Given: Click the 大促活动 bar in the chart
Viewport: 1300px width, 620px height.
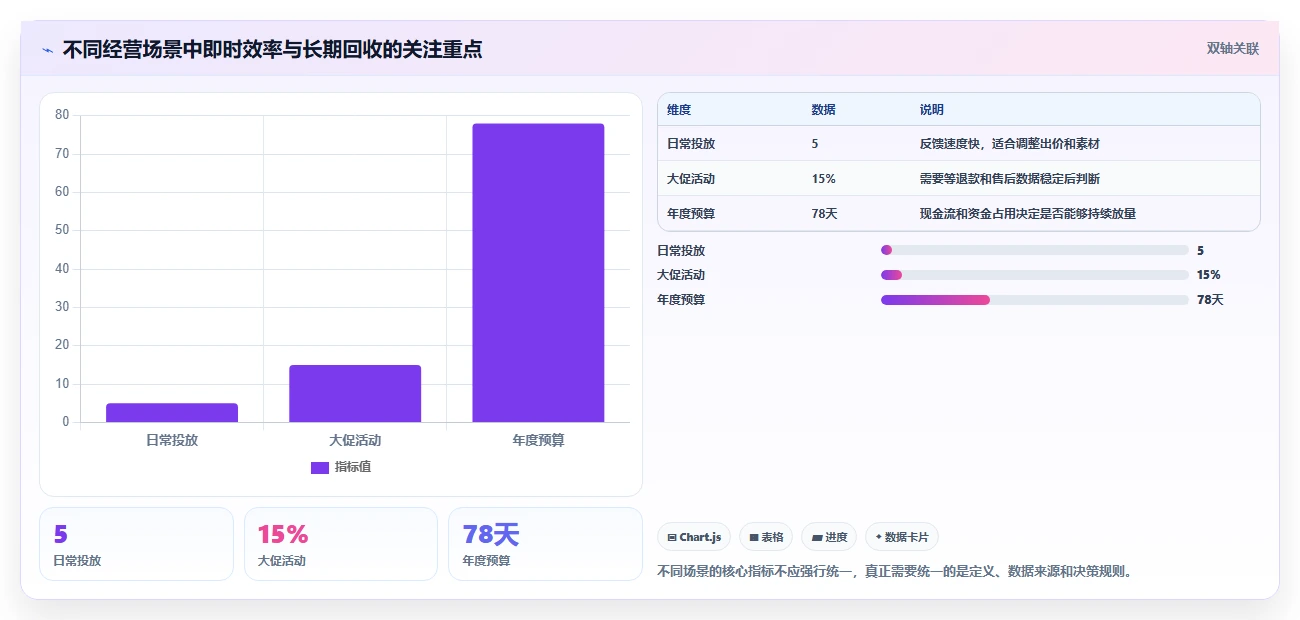Looking at the screenshot, I should (355, 393).
